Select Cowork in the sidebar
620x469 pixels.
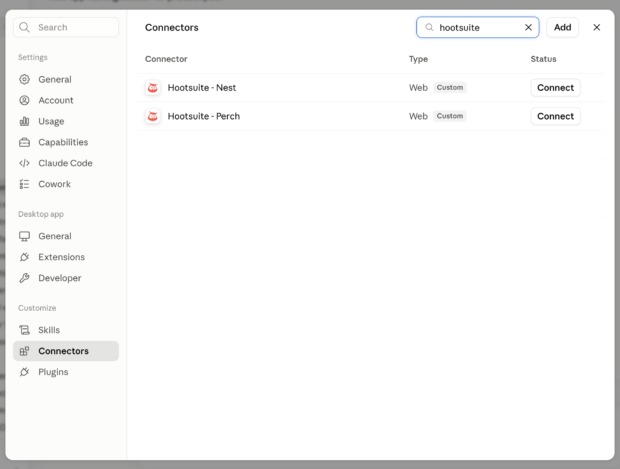(66, 184)
